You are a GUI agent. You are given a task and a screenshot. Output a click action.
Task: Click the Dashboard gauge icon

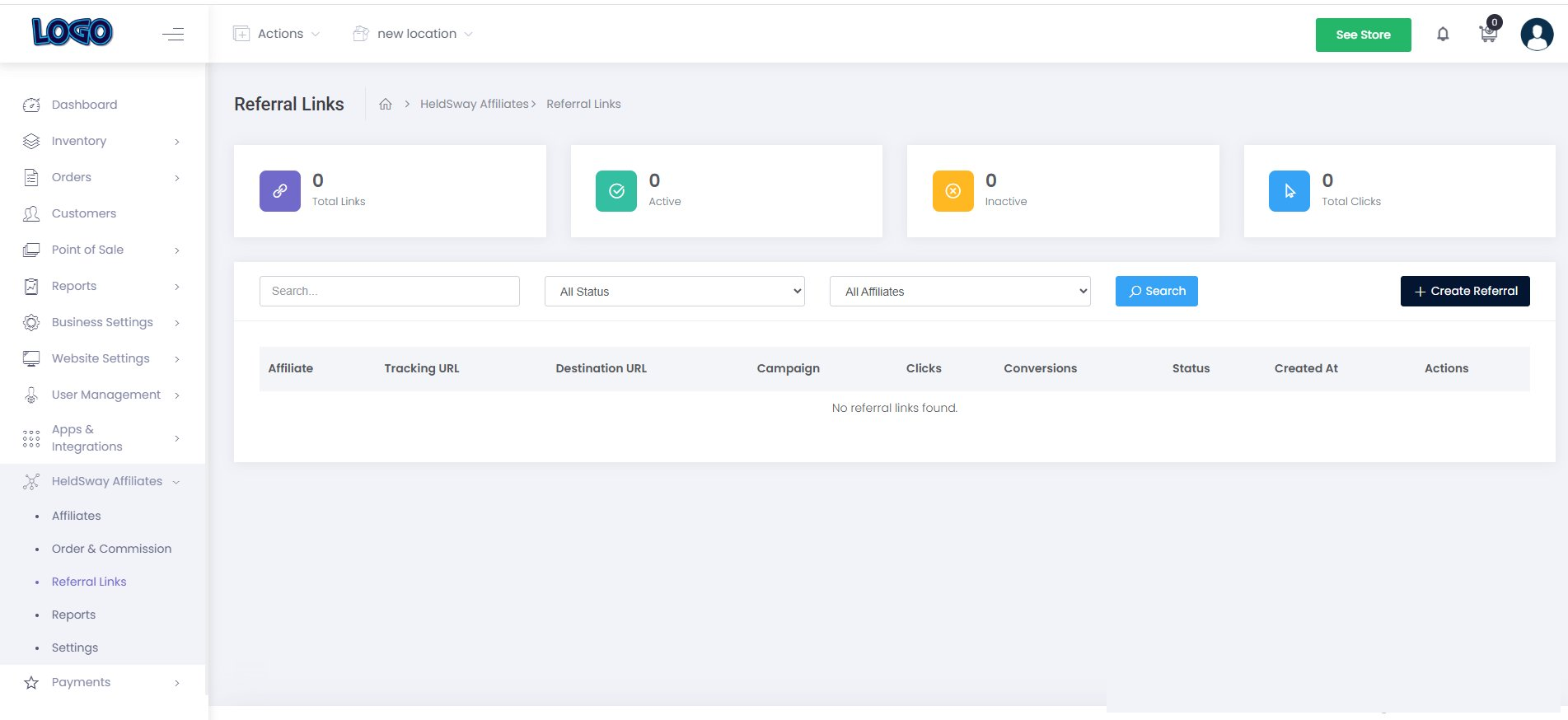pos(31,105)
